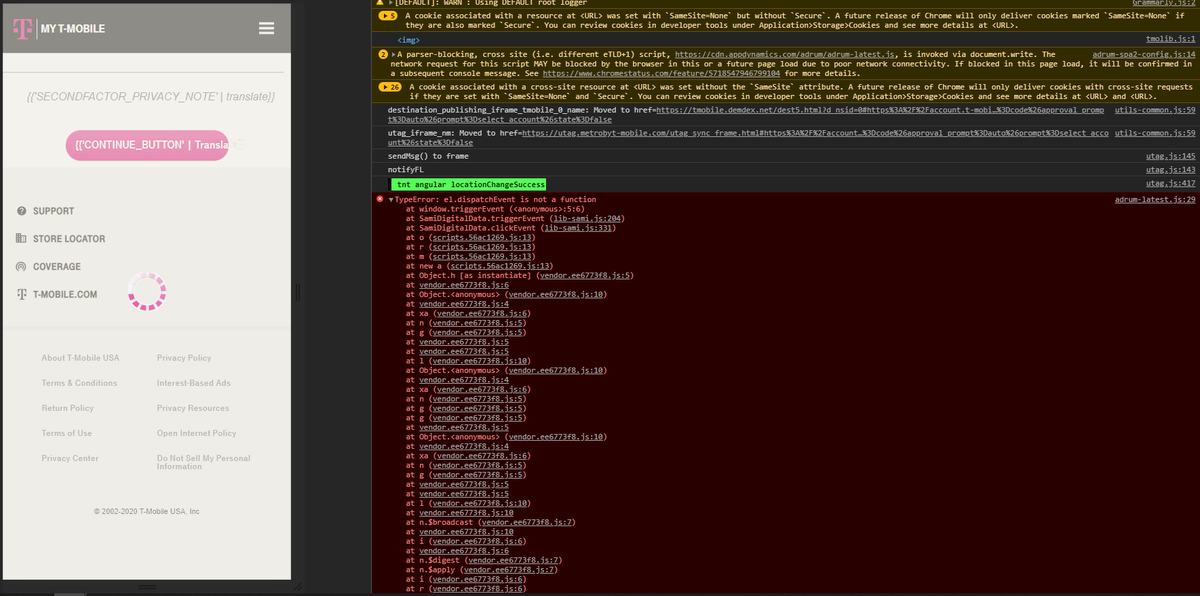1200x596 pixels.
Task: Open Terms & Conditions footer link
Action: (x=79, y=383)
